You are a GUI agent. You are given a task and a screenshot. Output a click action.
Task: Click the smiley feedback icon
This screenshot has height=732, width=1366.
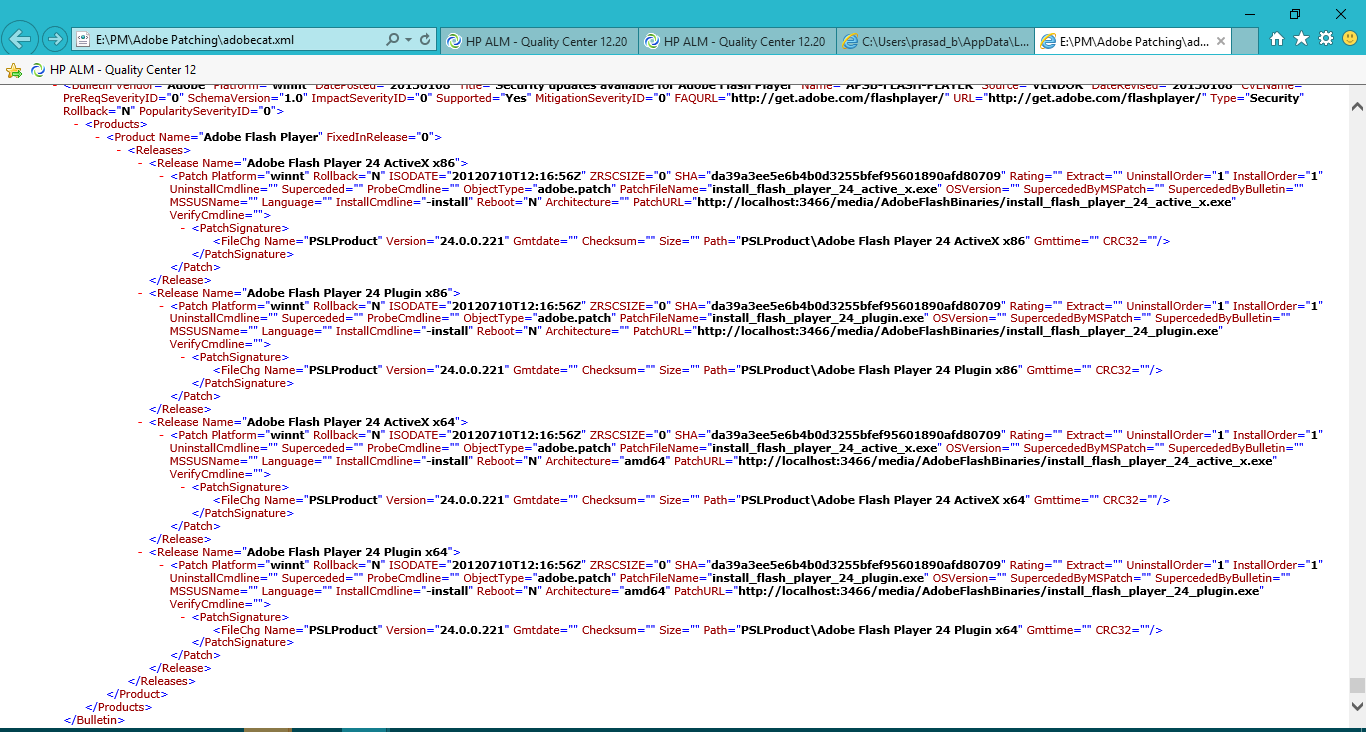pos(1350,39)
